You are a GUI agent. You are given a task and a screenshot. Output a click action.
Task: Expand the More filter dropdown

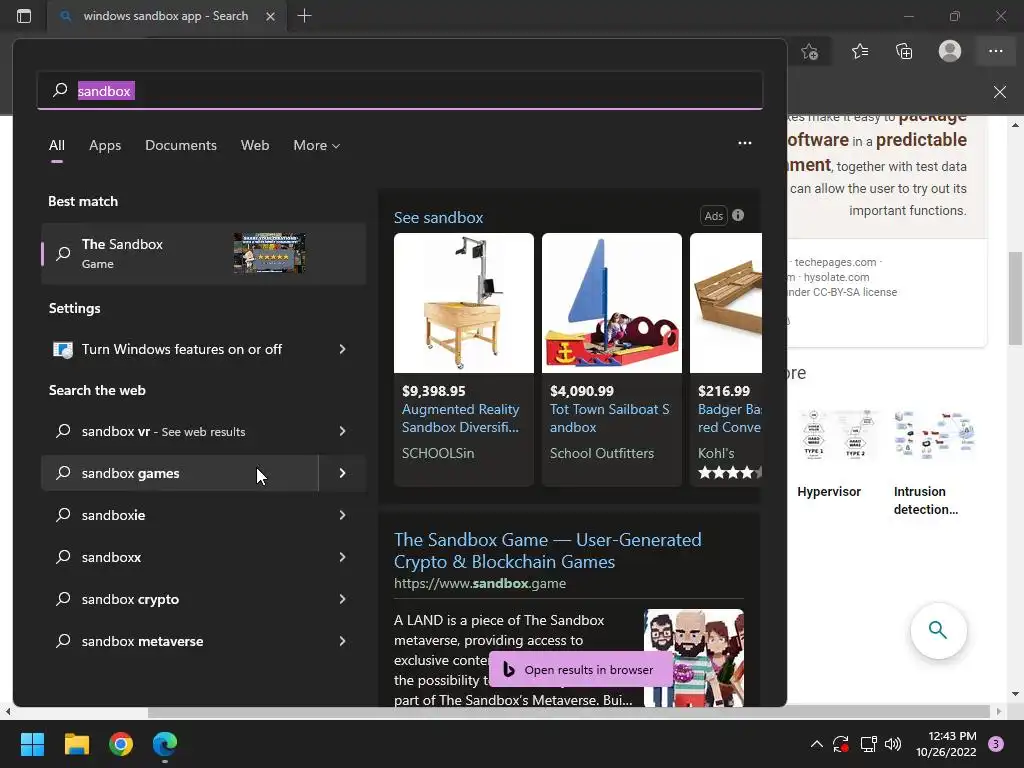pyautogui.click(x=317, y=145)
